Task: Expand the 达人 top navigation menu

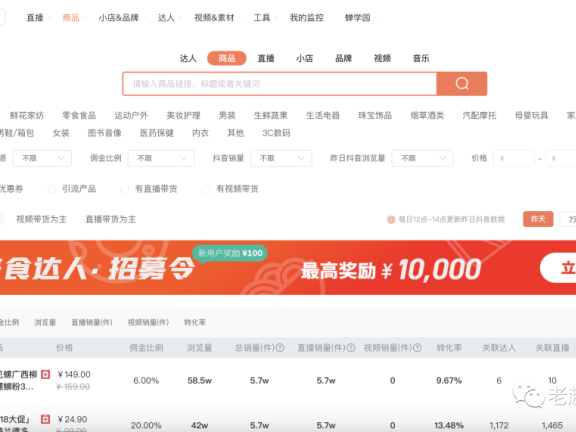Action: pos(166,18)
